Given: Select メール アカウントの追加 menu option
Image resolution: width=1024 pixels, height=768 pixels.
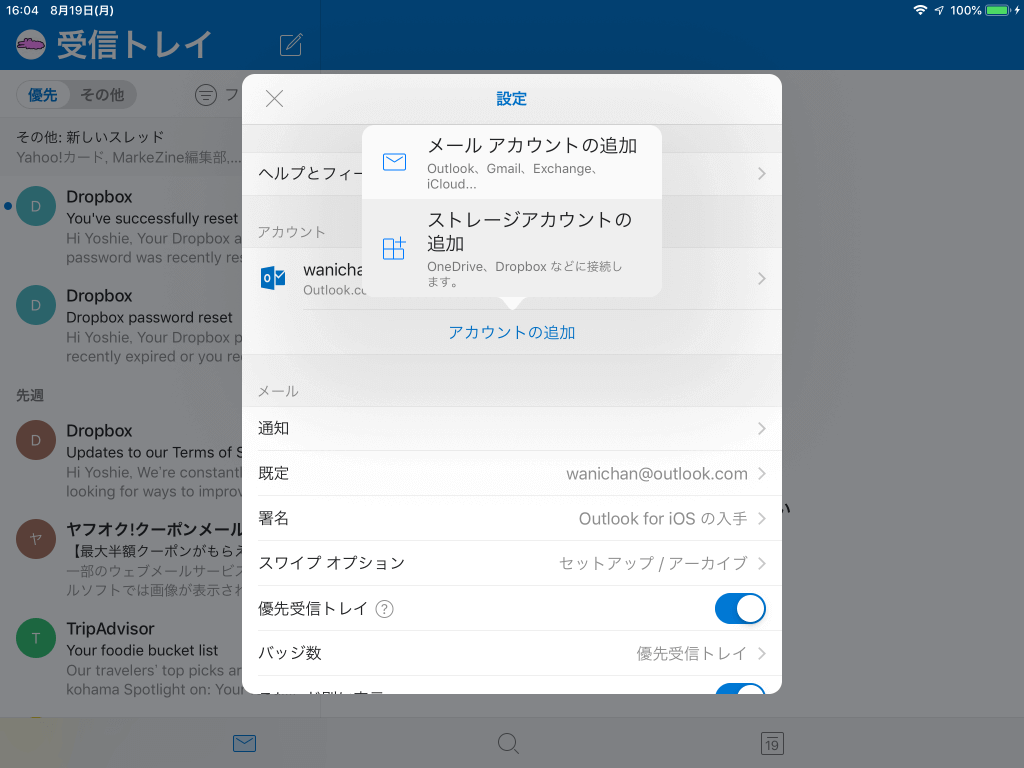Looking at the screenshot, I should pos(512,162).
